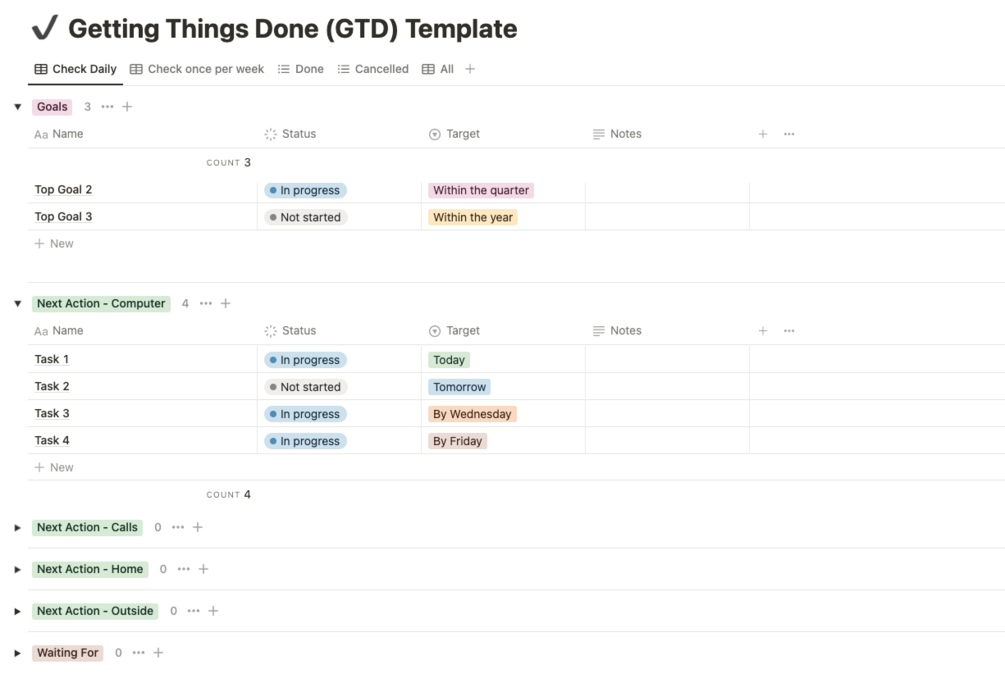This screenshot has height=678, width=1005.
Task: Click the table icon beside Check Daily
Action: pyautogui.click(x=40, y=69)
